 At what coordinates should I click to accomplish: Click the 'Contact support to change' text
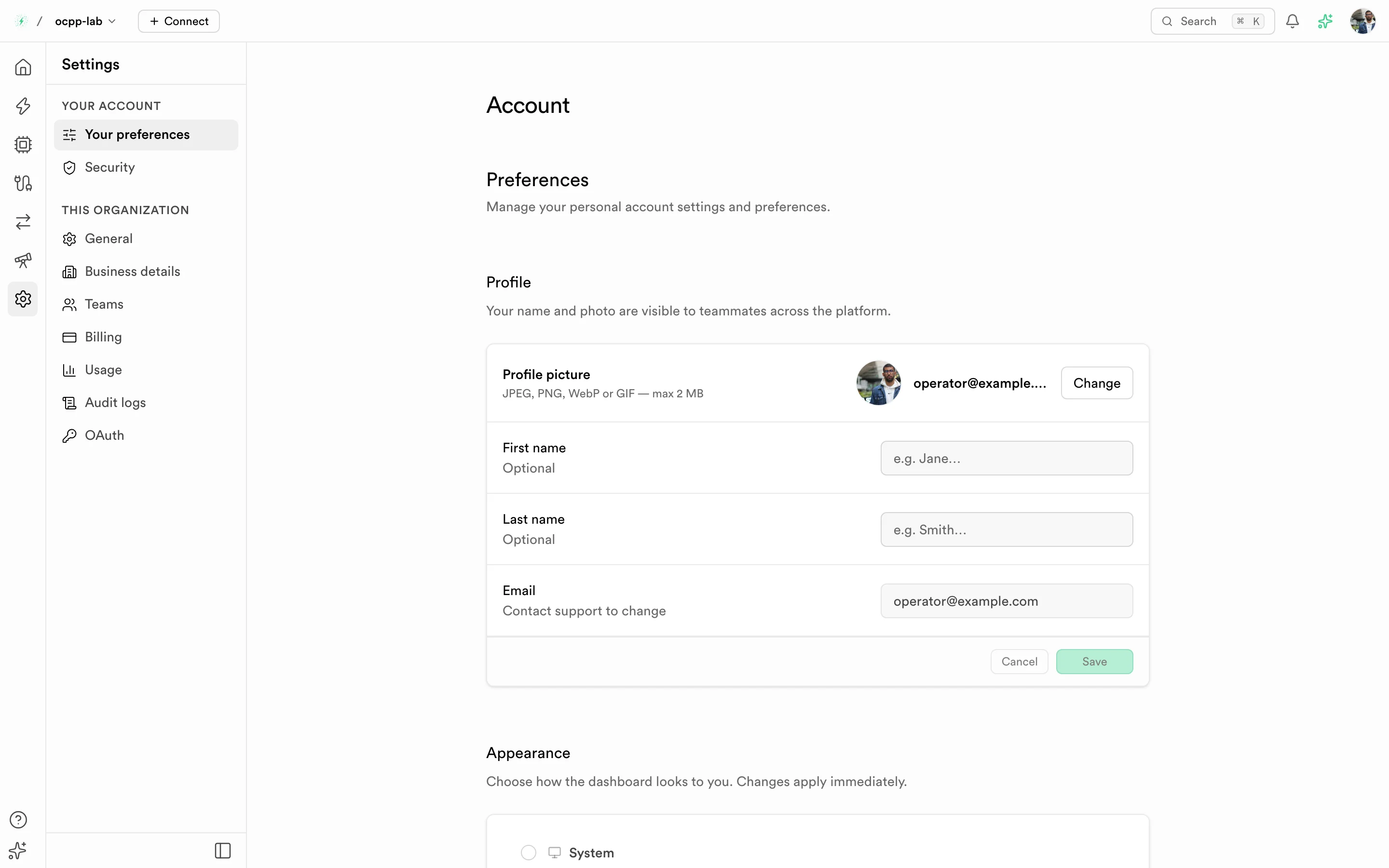click(584, 611)
